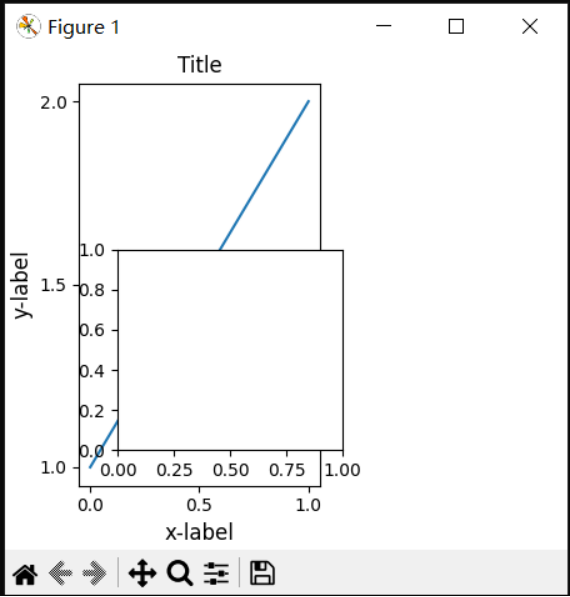This screenshot has width=570, height=597.
Task: Click inside the empty inset axes
Action: point(231,350)
